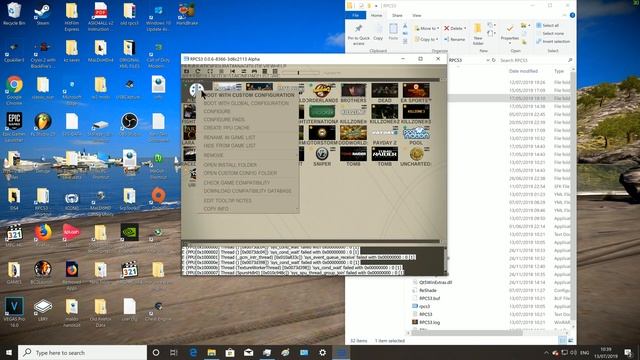
Task: Select the Brothers game thumbnail
Action: [x=353, y=90]
